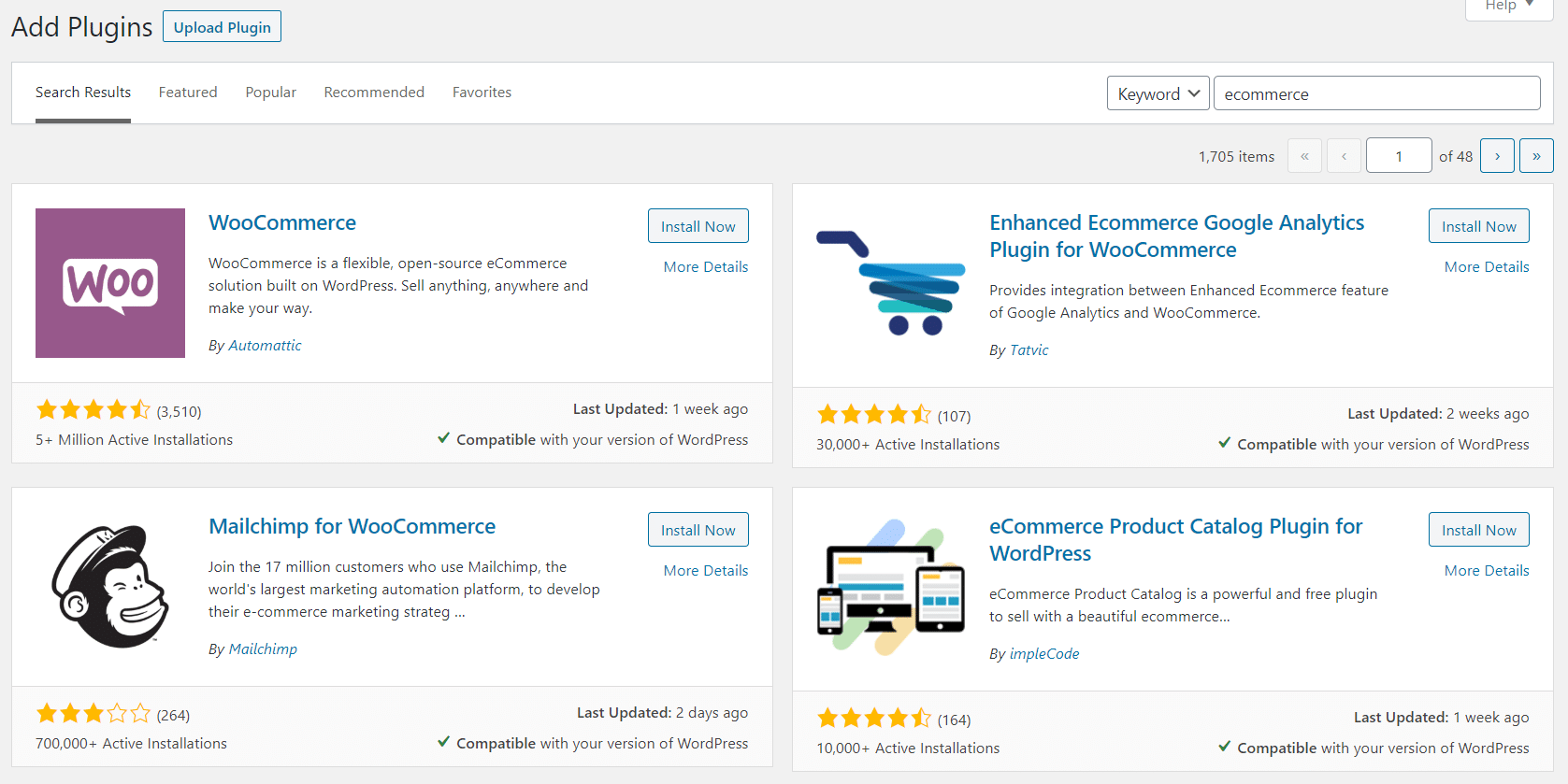1568x784 pixels.
Task: Click the eCommerce Product Catalog devices icon
Action: tap(891, 587)
